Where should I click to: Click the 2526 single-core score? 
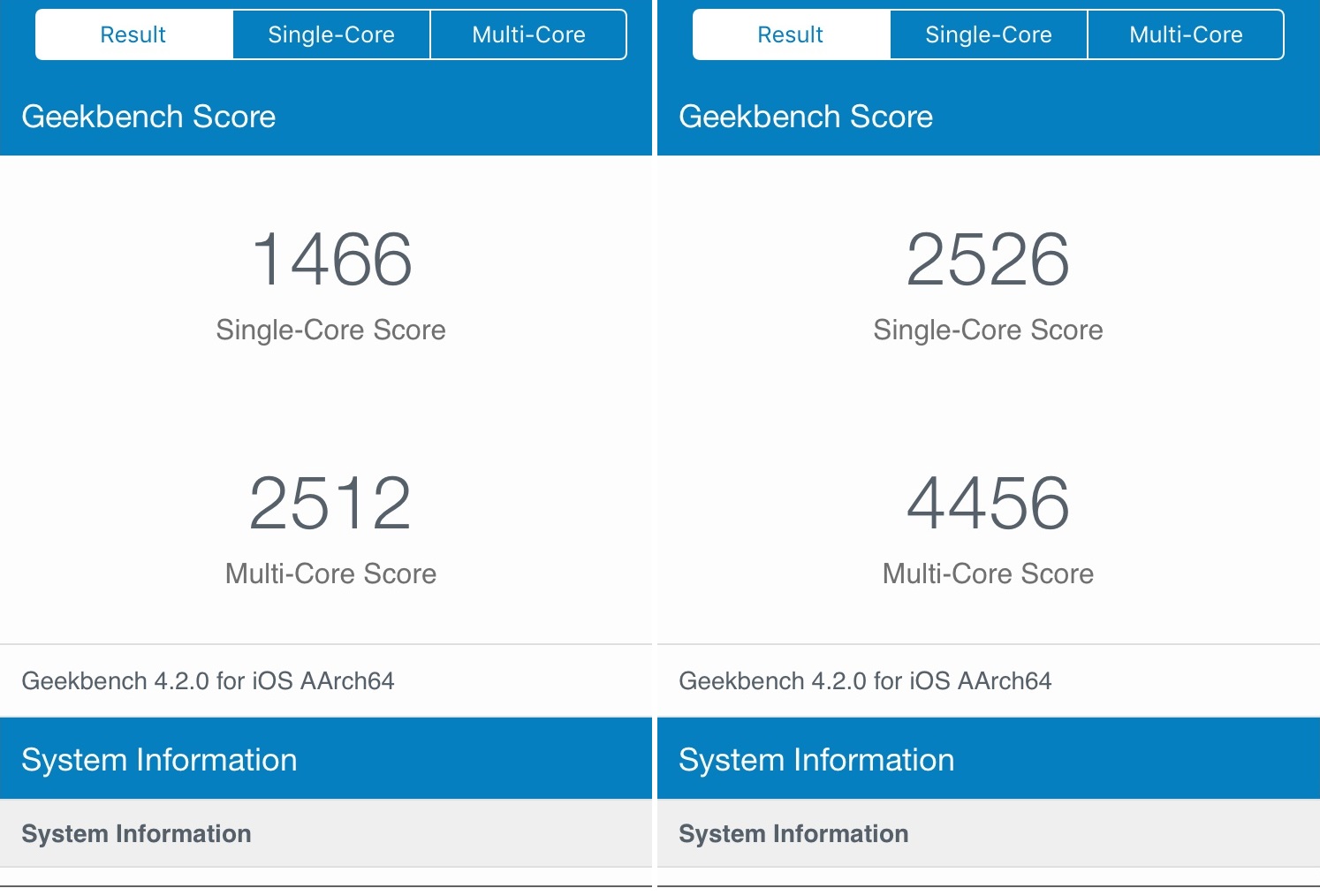coord(988,259)
